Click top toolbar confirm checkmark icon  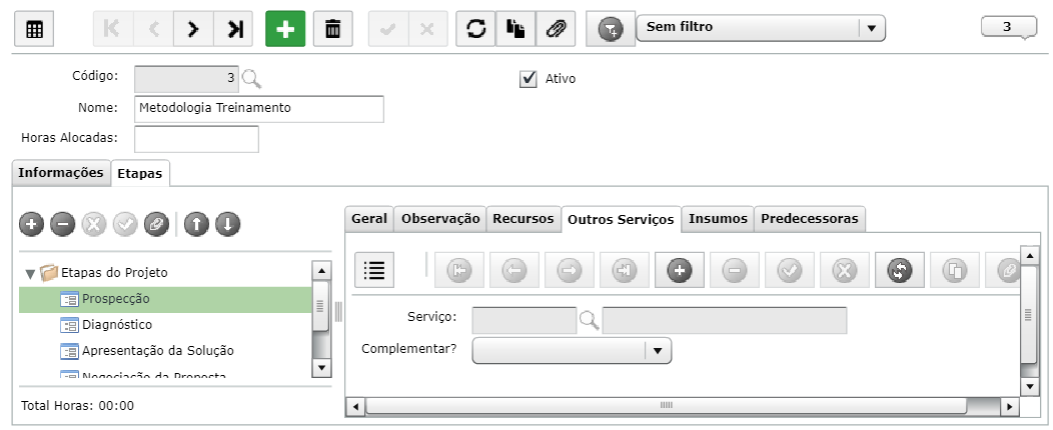[388, 30]
